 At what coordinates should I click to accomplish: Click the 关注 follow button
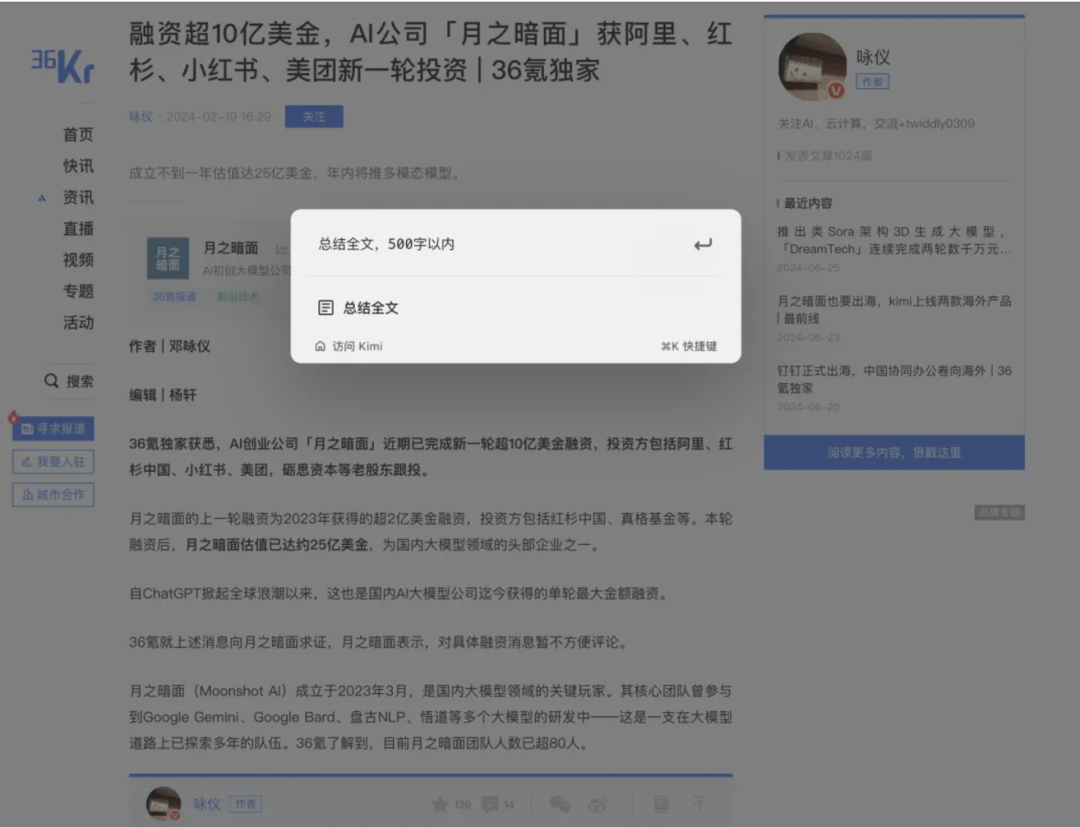(314, 116)
